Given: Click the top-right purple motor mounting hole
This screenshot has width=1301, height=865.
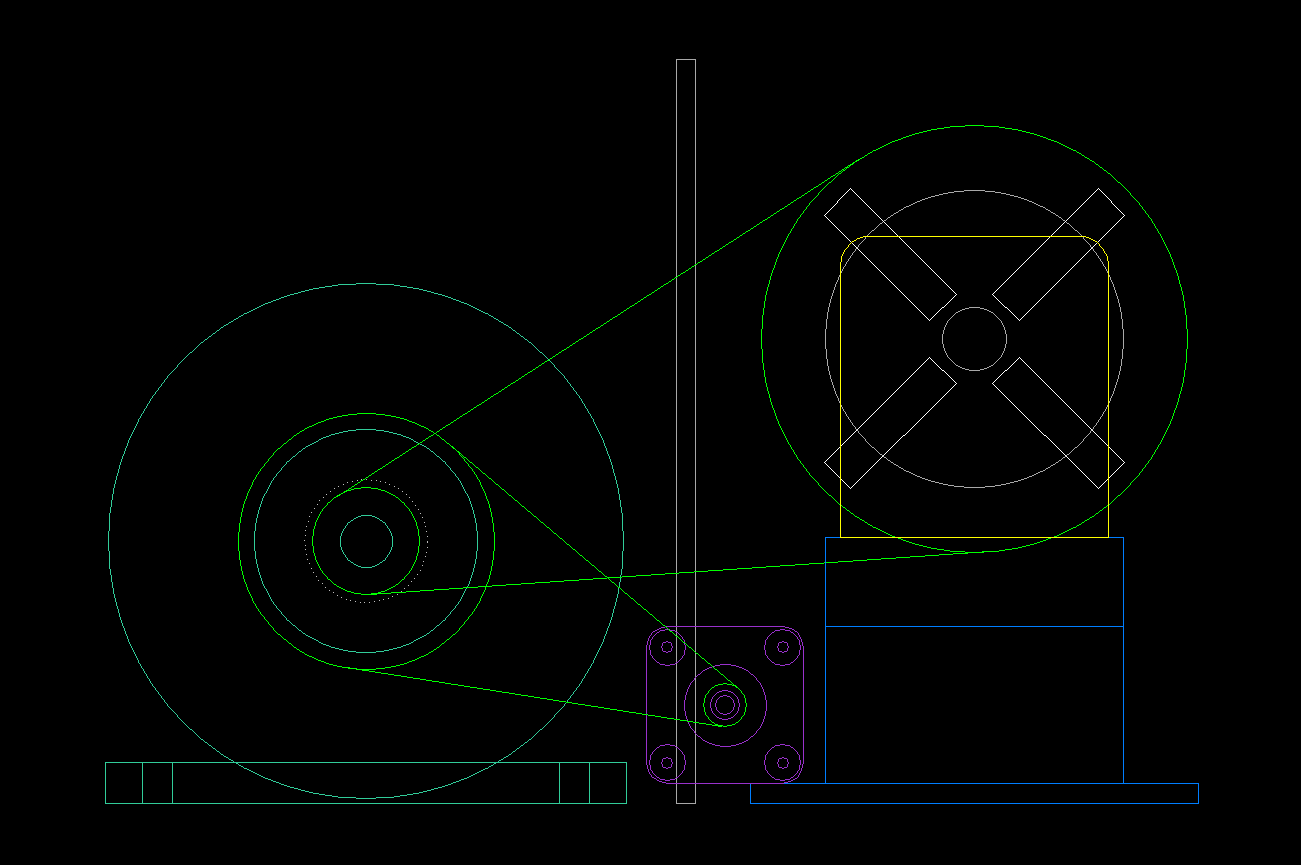Looking at the screenshot, I should click(x=783, y=647).
